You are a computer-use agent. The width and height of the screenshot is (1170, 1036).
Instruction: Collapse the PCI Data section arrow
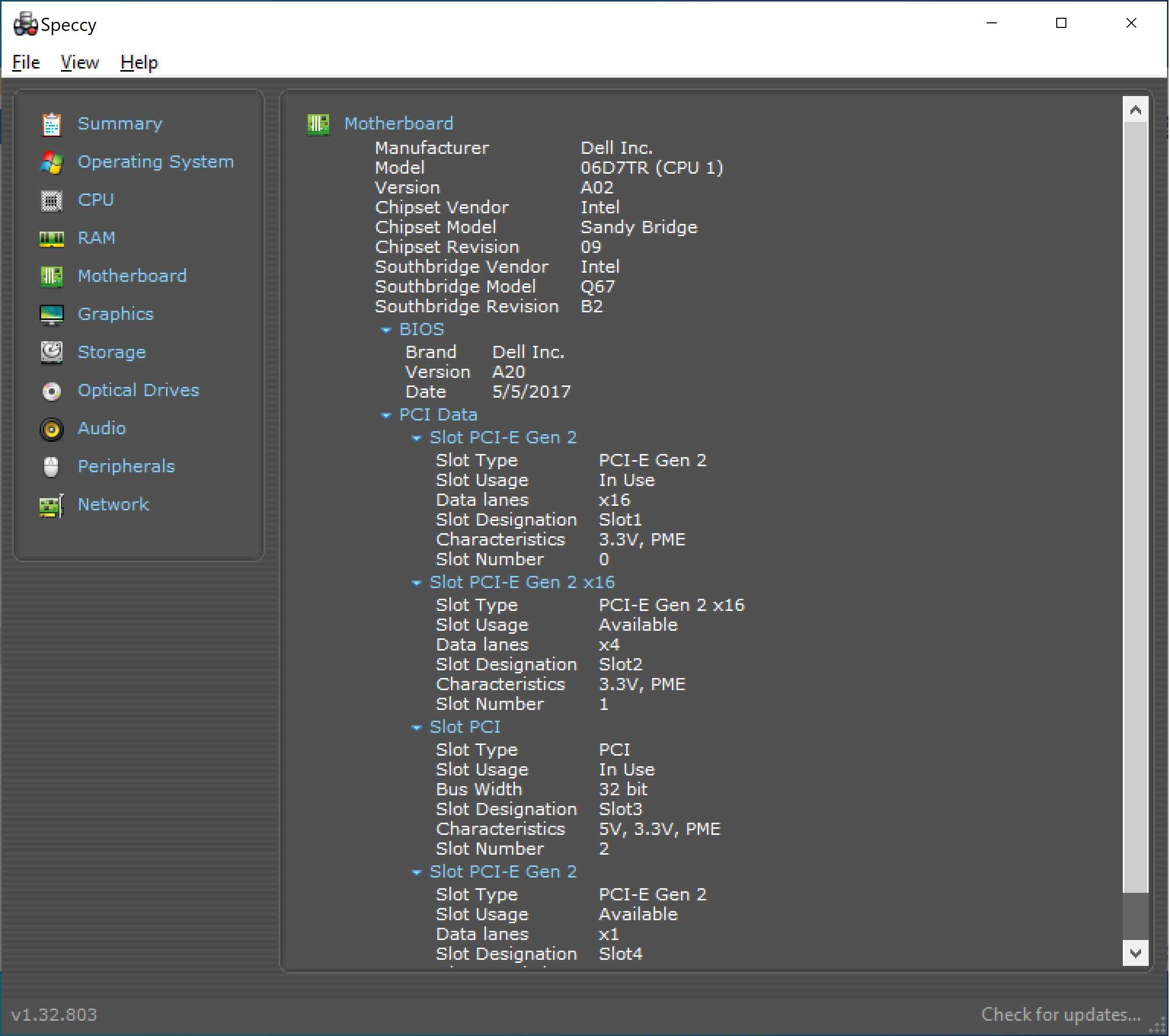pos(386,415)
